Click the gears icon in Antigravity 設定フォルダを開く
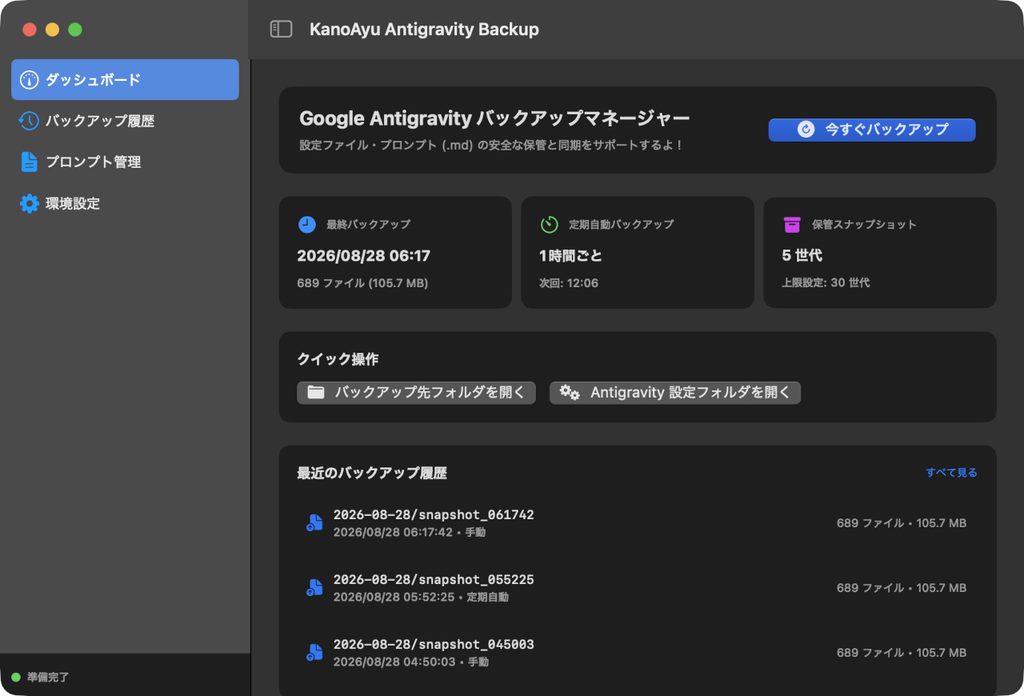This screenshot has width=1024, height=696. [x=569, y=392]
